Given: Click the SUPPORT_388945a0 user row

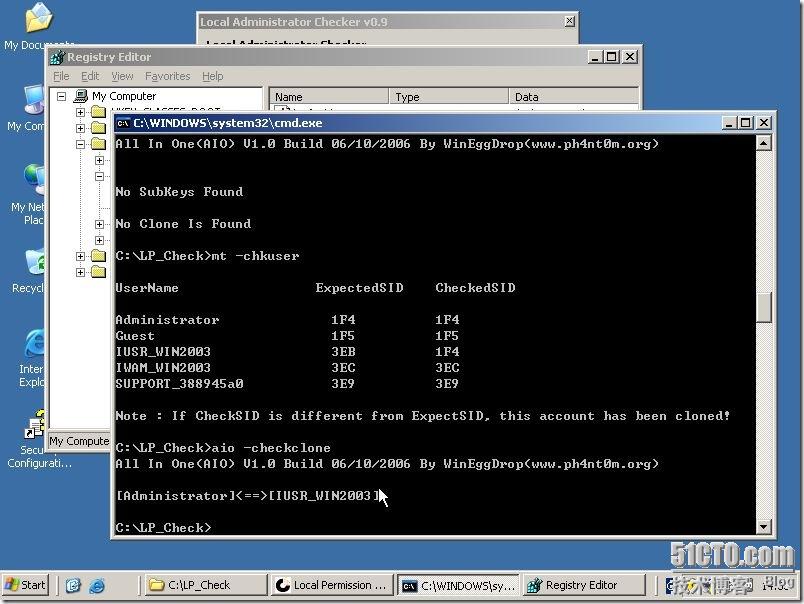Looking at the screenshot, I should [287, 384].
